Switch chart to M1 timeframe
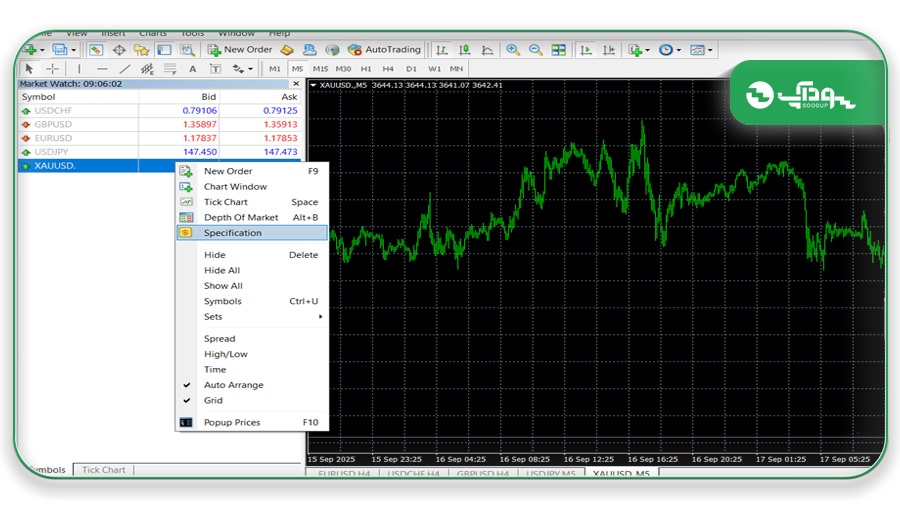 [x=275, y=69]
